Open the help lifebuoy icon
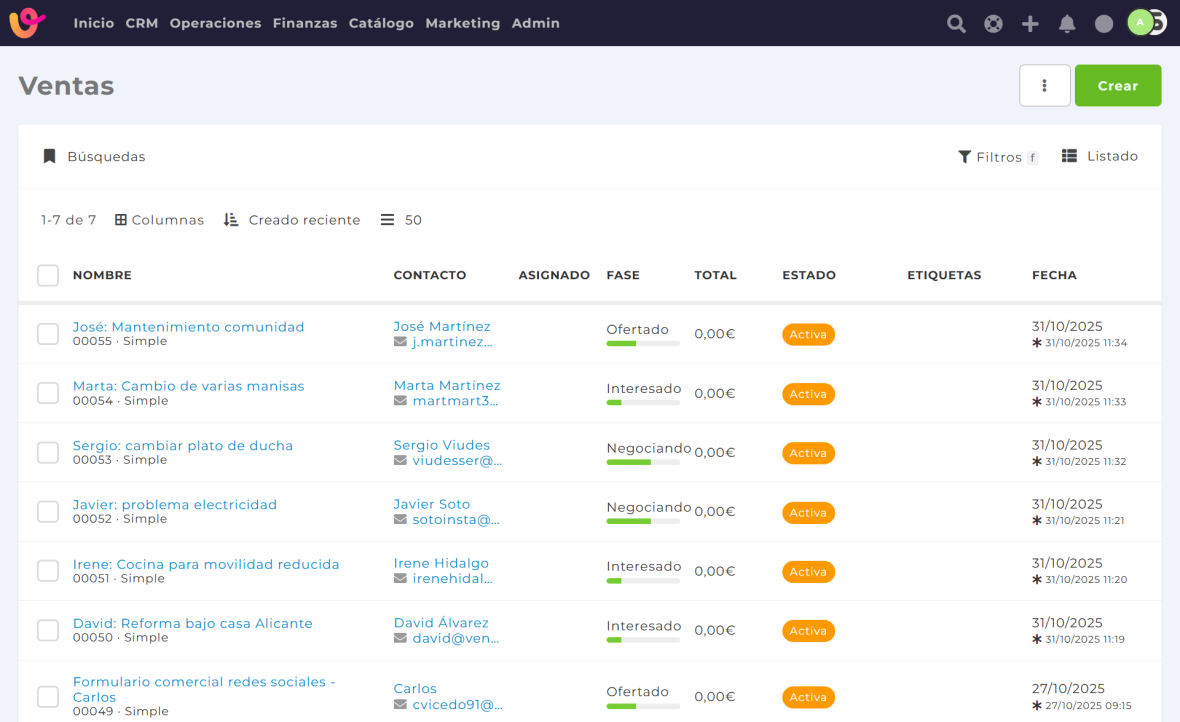The height and width of the screenshot is (722, 1180). click(x=993, y=23)
